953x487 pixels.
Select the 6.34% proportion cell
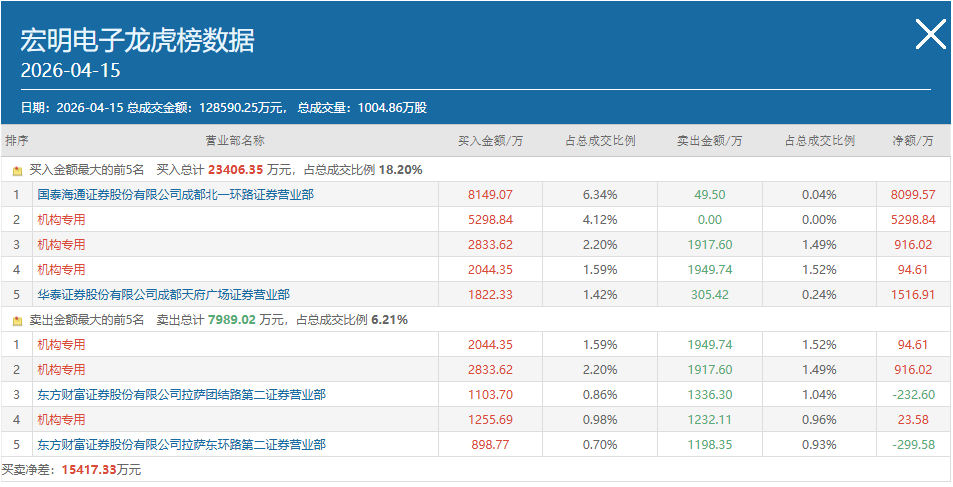pyautogui.click(x=600, y=195)
